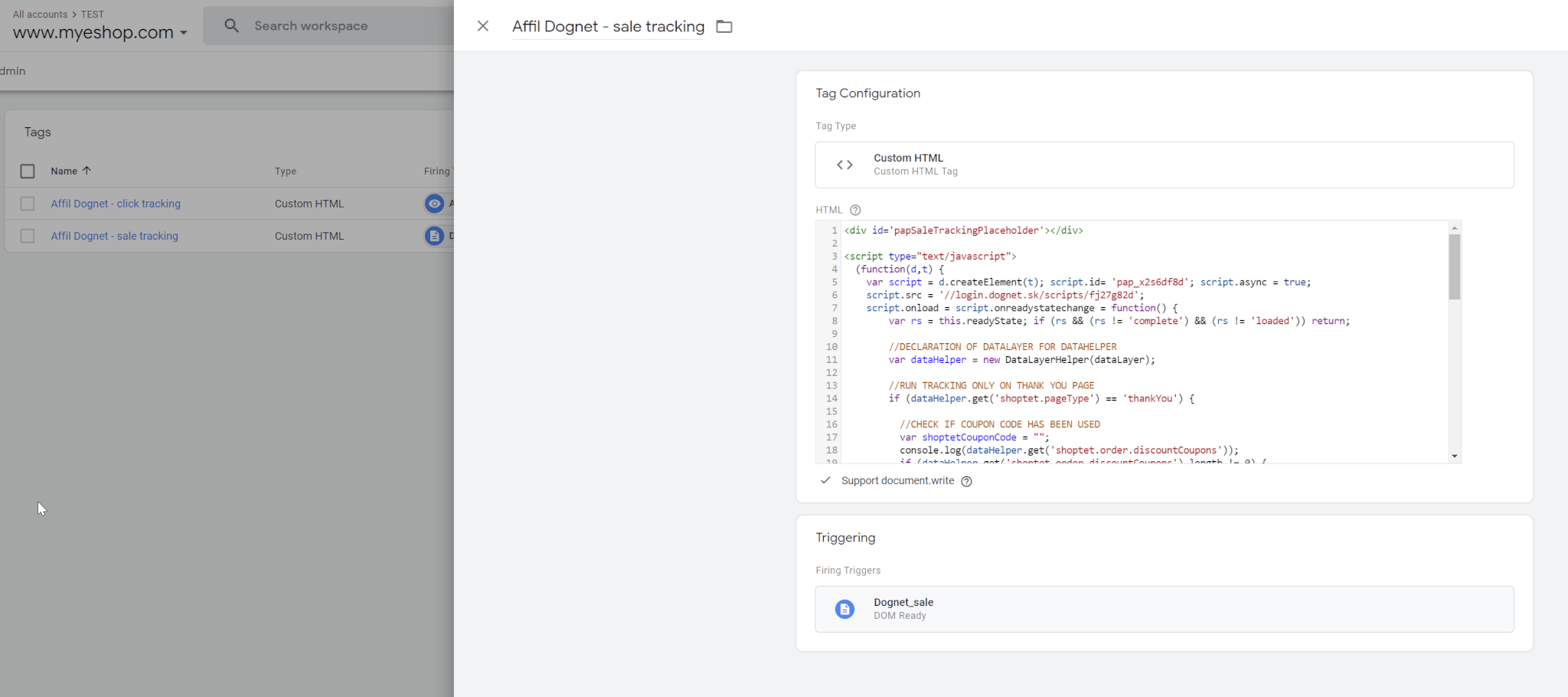The width and height of the screenshot is (1568, 697).
Task: Click the folder icon beside tag name
Action: (x=724, y=27)
